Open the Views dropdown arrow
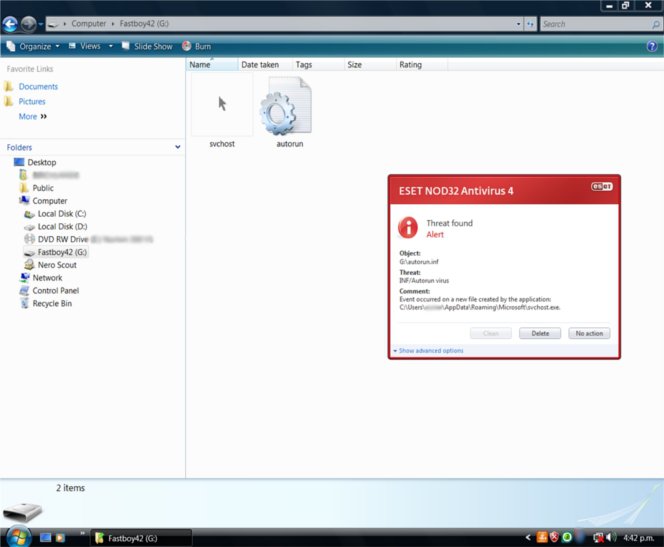This screenshot has width=664, height=547. 111,46
